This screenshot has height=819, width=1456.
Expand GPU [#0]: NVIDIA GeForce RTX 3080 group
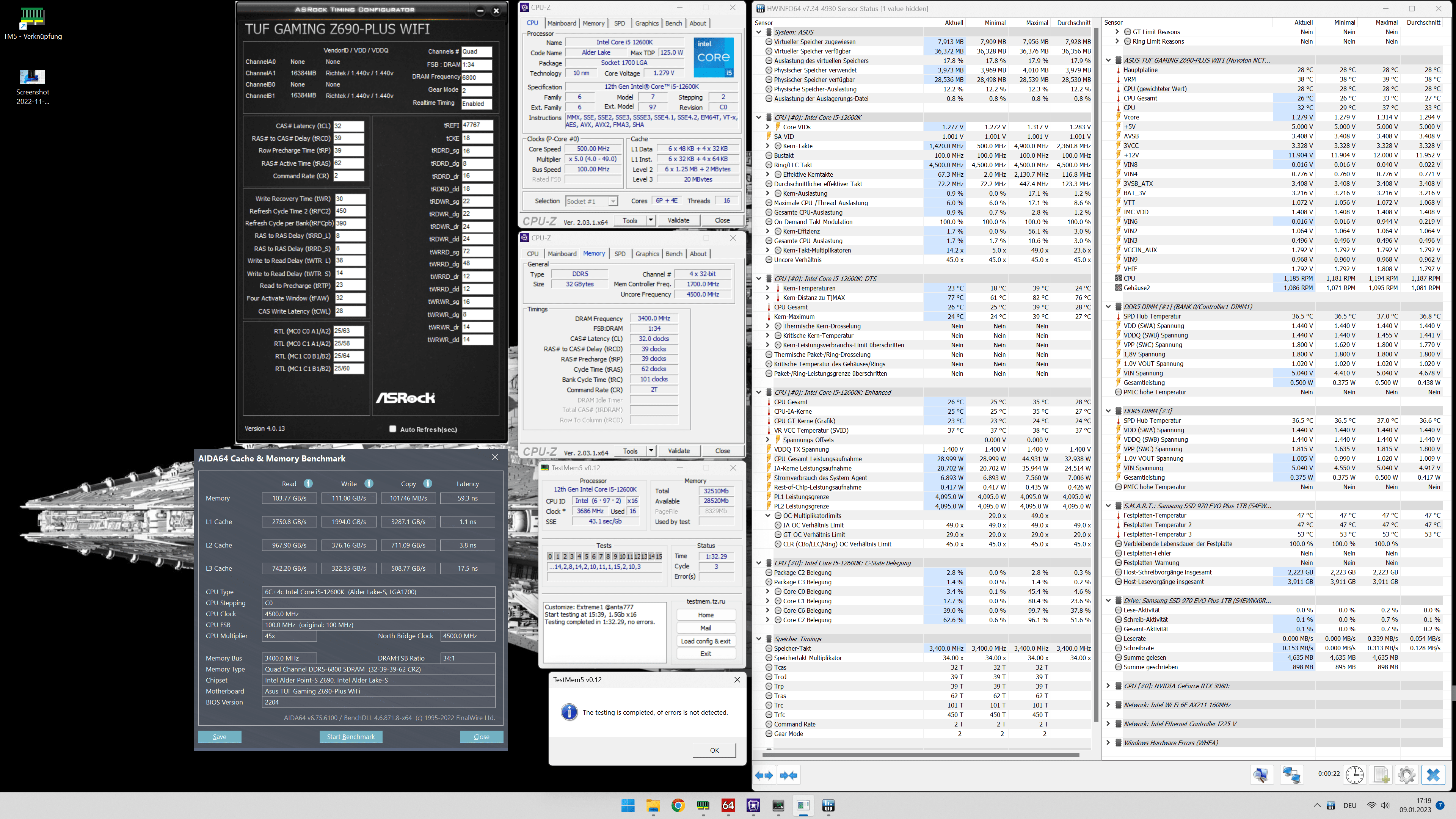pyautogui.click(x=1108, y=686)
